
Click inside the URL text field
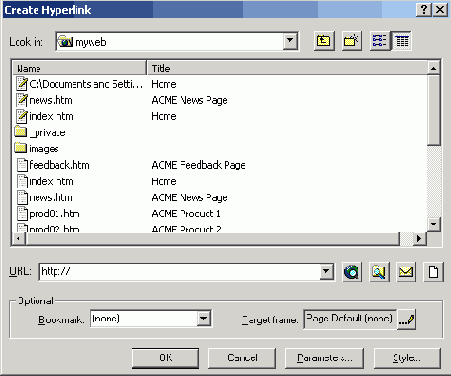tap(180, 272)
